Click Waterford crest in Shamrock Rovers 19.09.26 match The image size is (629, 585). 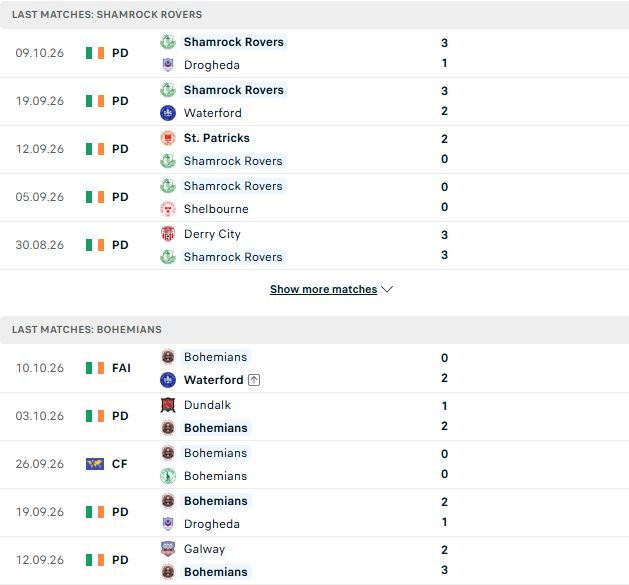tap(168, 113)
